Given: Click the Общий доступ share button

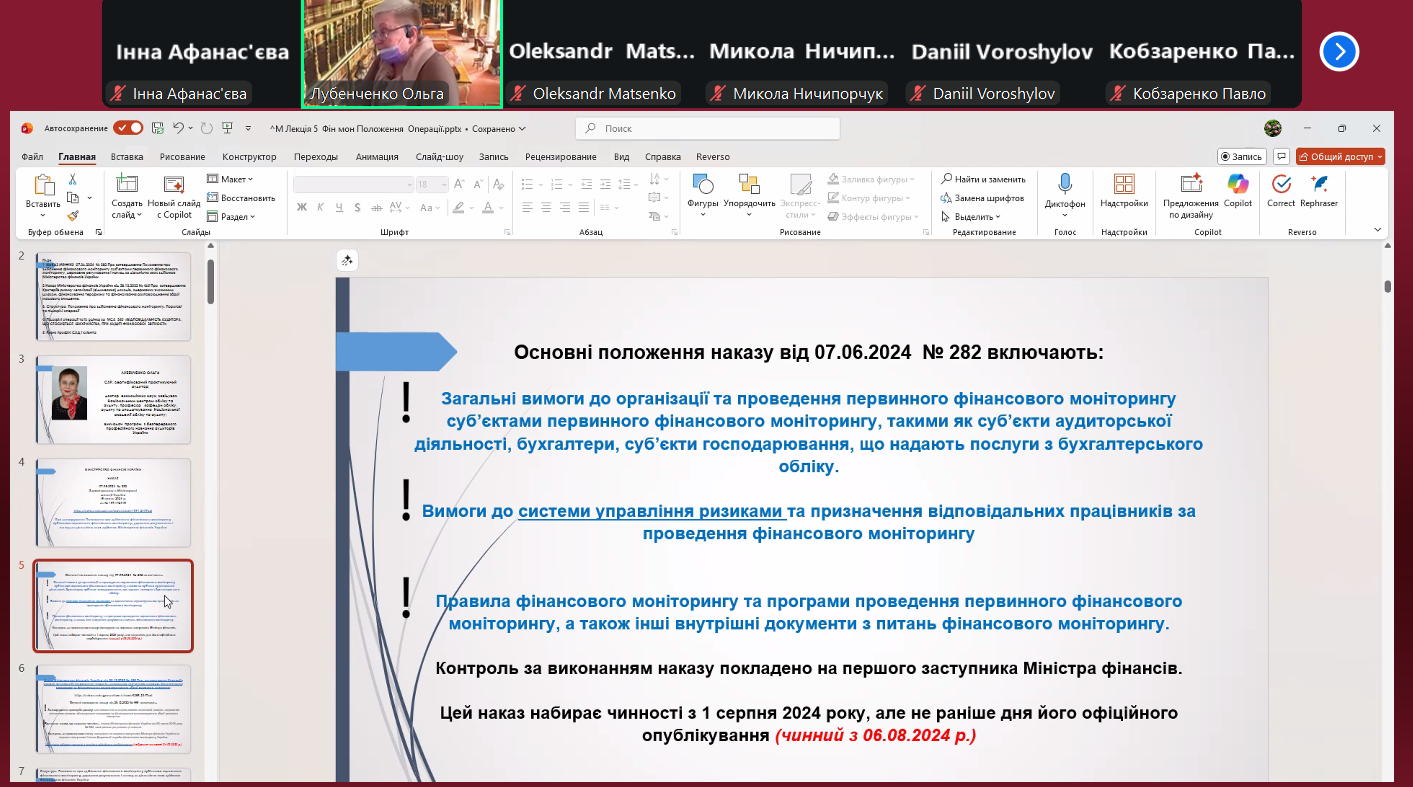Looking at the screenshot, I should click(1340, 157).
